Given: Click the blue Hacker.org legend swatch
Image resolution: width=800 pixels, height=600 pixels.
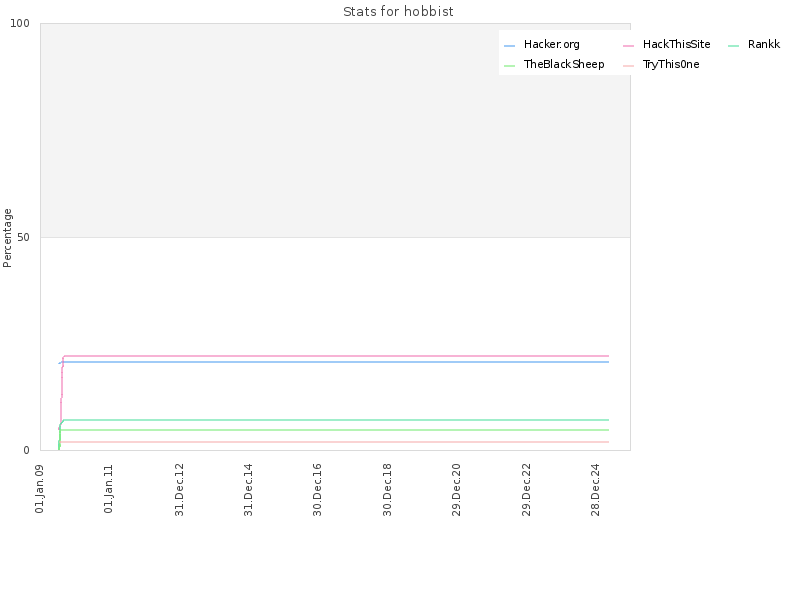Looking at the screenshot, I should (x=509, y=46).
